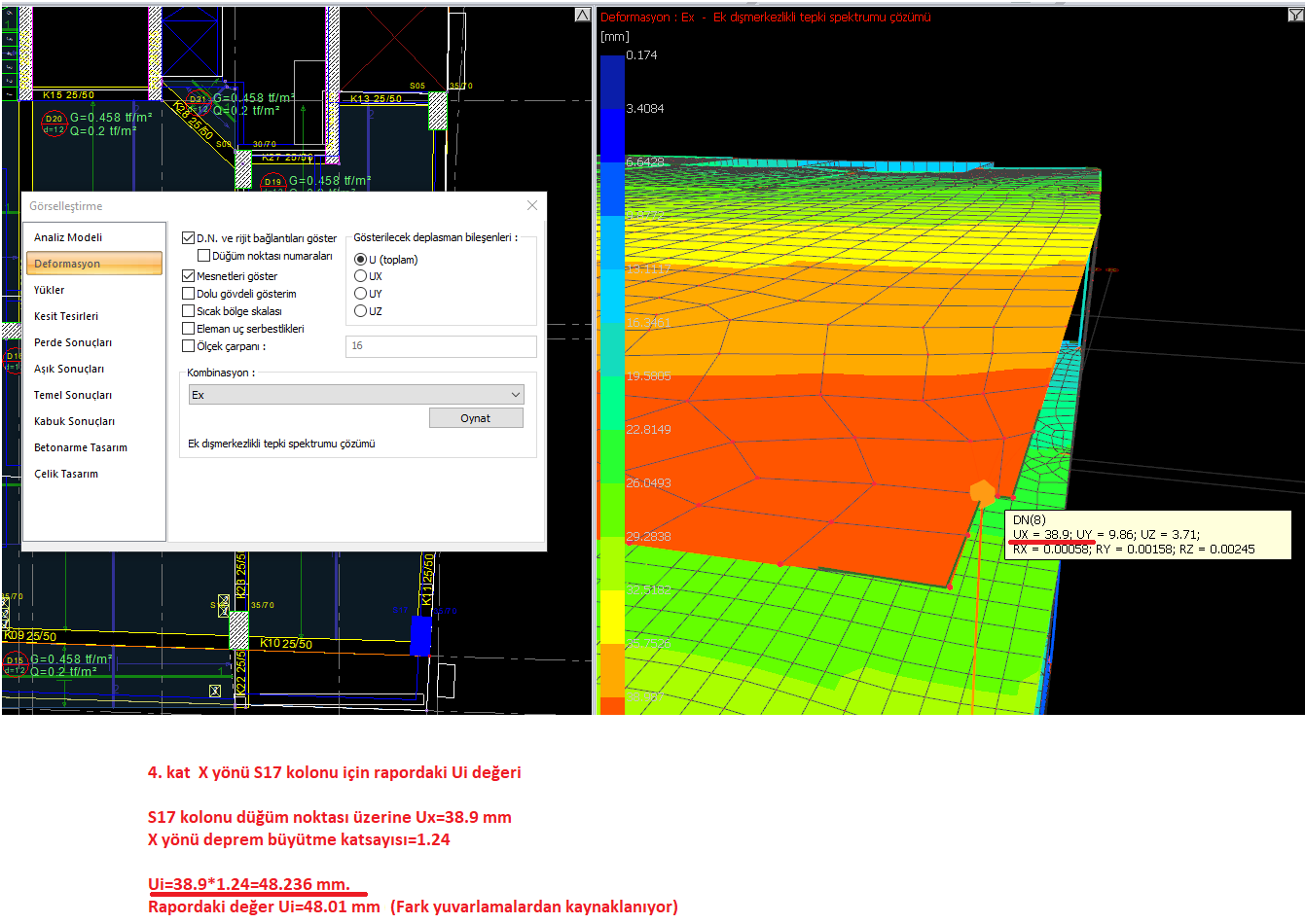Click the 'K09 25/50' beam label
The height and width of the screenshot is (924, 1305).
coord(29,636)
